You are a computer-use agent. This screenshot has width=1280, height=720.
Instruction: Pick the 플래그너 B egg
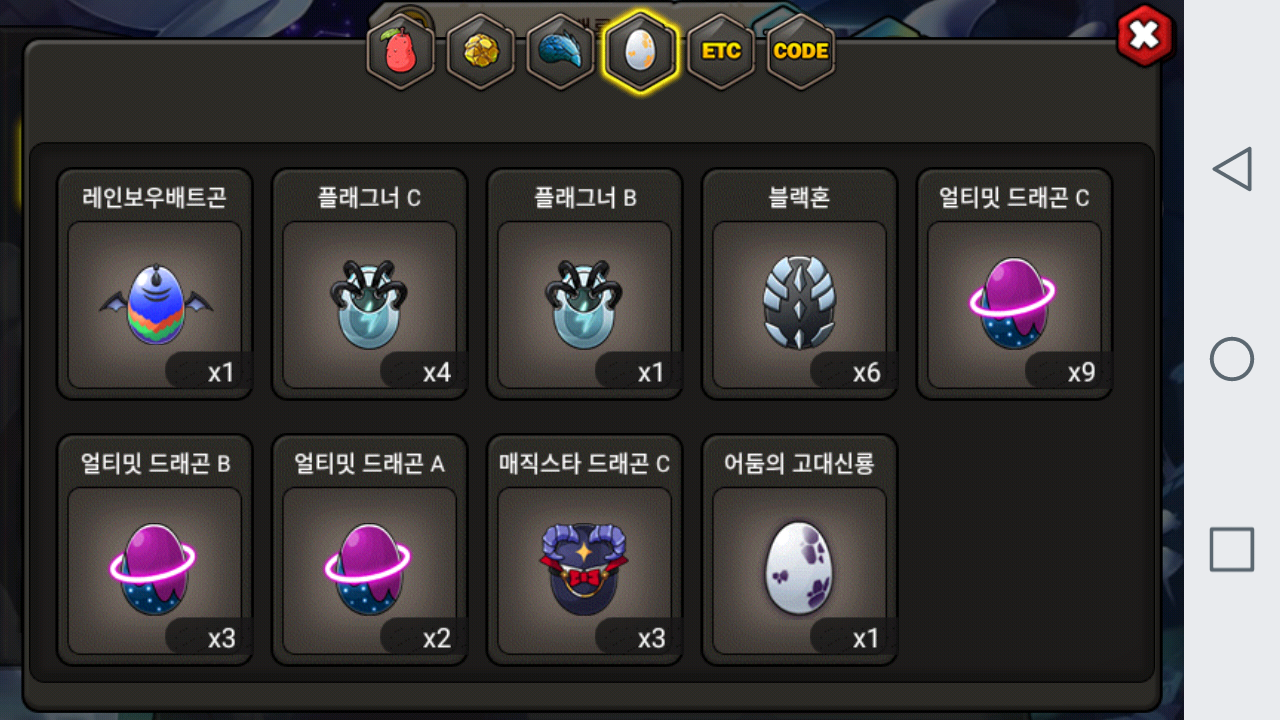point(585,284)
